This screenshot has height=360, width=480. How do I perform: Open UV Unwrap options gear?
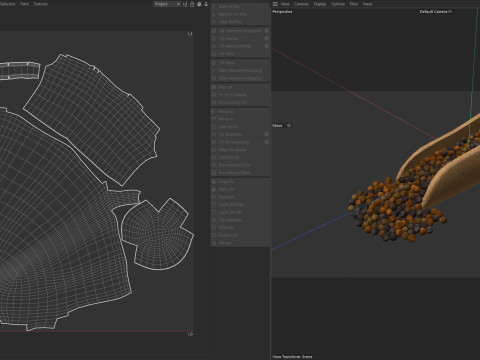click(267, 38)
